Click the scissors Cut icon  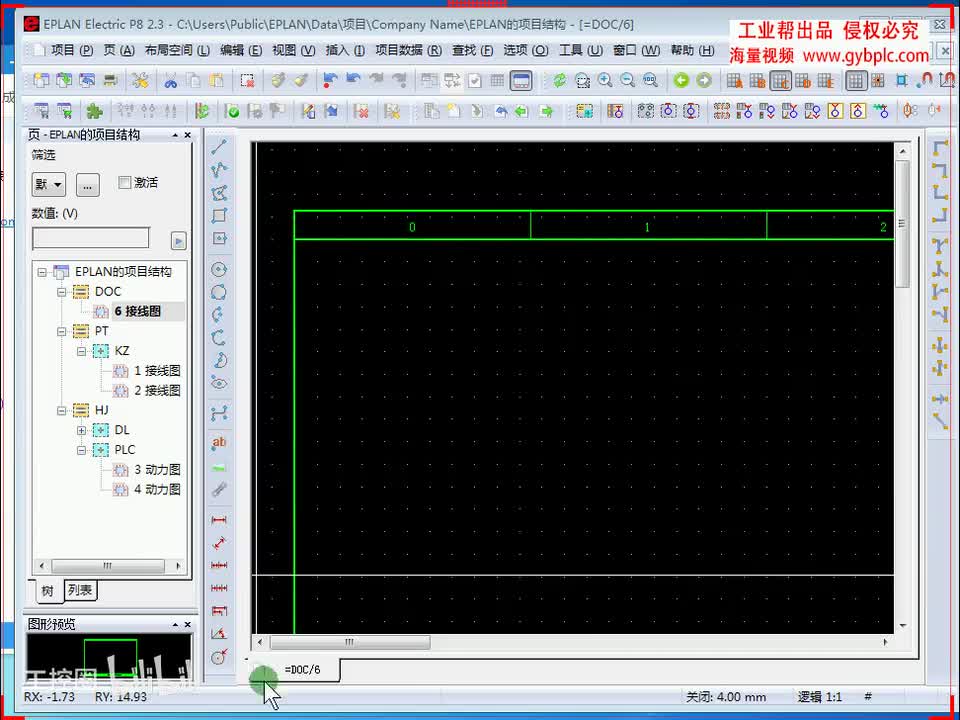pos(171,81)
